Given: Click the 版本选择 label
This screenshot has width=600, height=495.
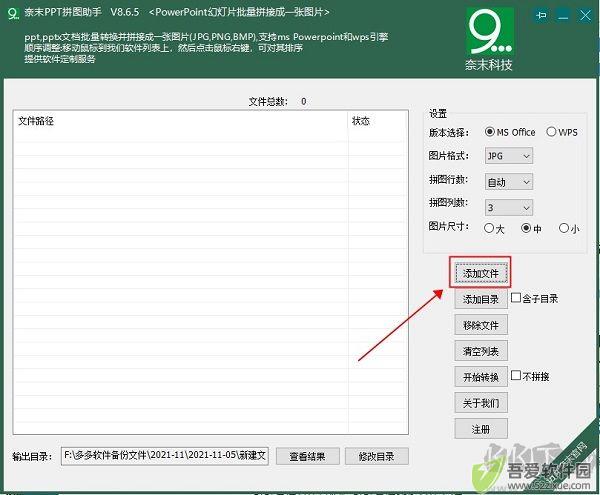Looking at the screenshot, I should [449, 132].
